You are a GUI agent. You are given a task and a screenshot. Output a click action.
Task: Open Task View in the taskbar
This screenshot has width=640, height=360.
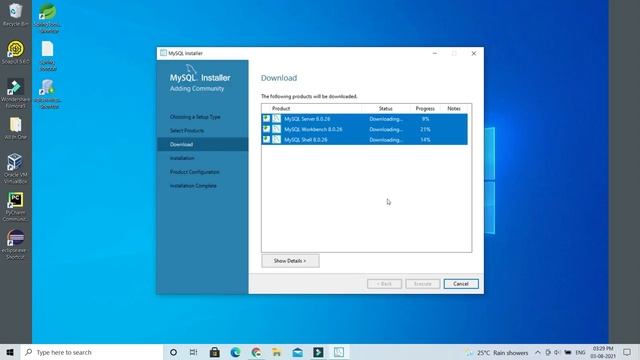[193, 352]
